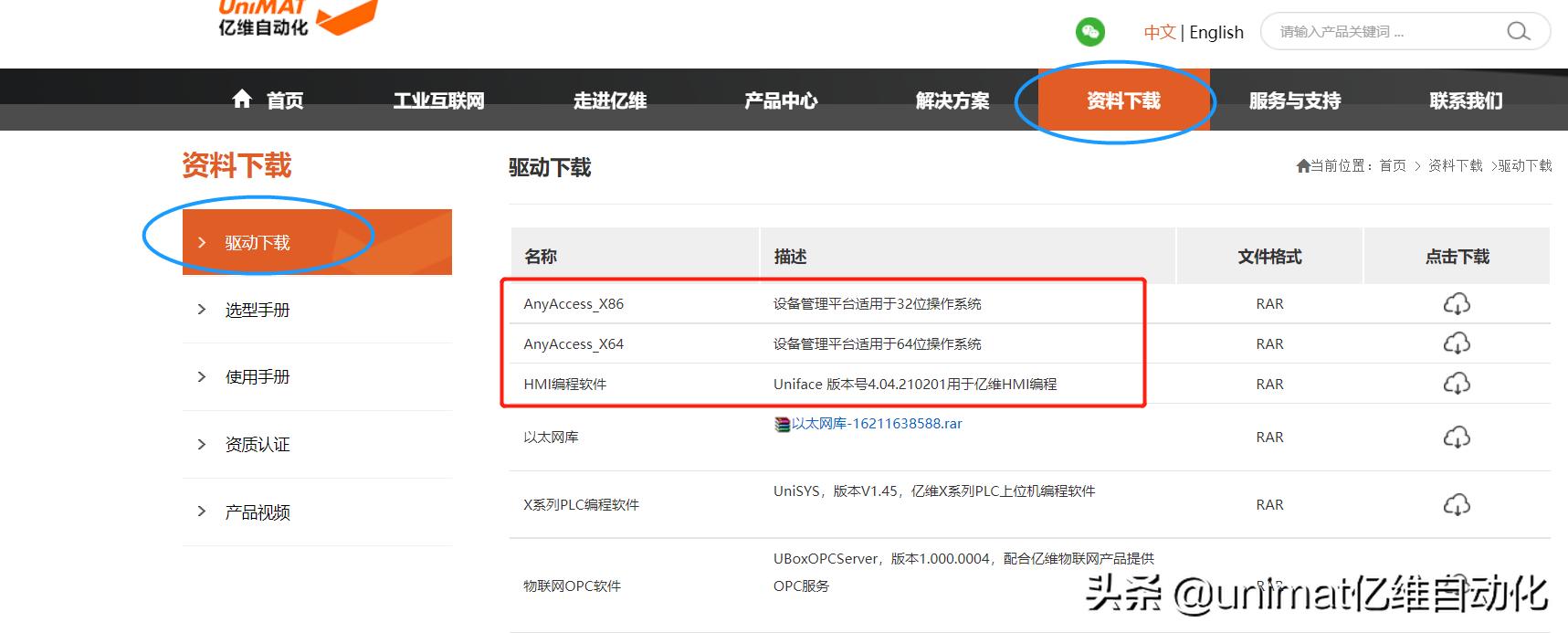The width and height of the screenshot is (1568, 633).
Task: Click the 文件格式 column header
Action: (x=1269, y=257)
